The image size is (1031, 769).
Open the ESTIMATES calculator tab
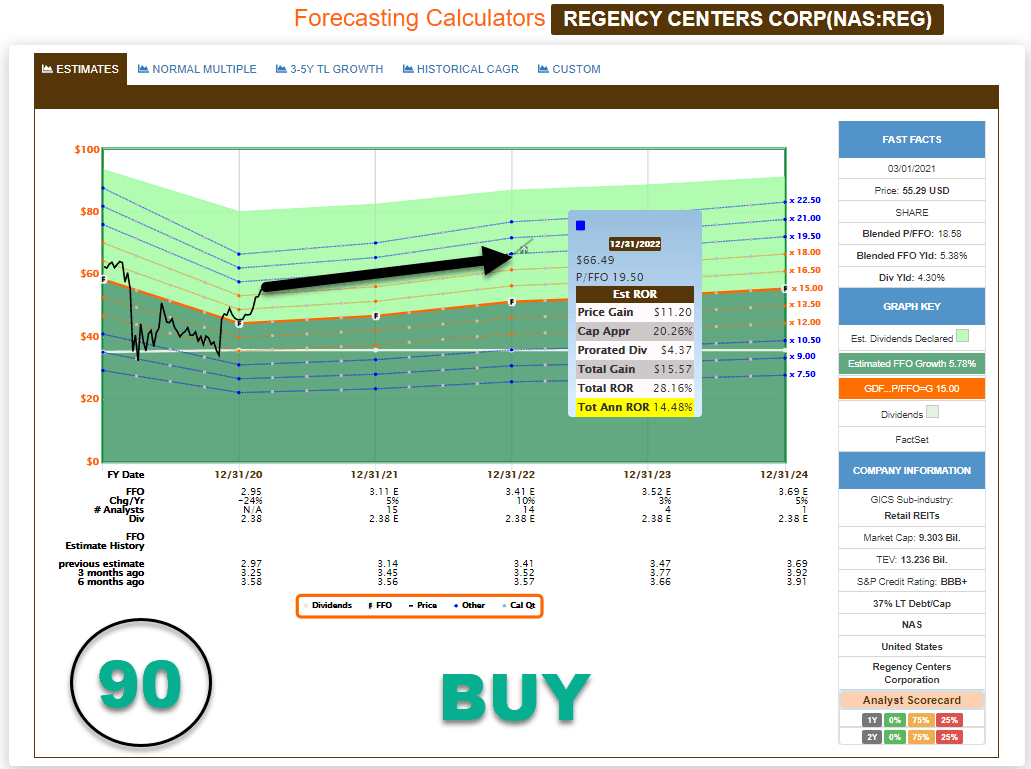(80, 69)
